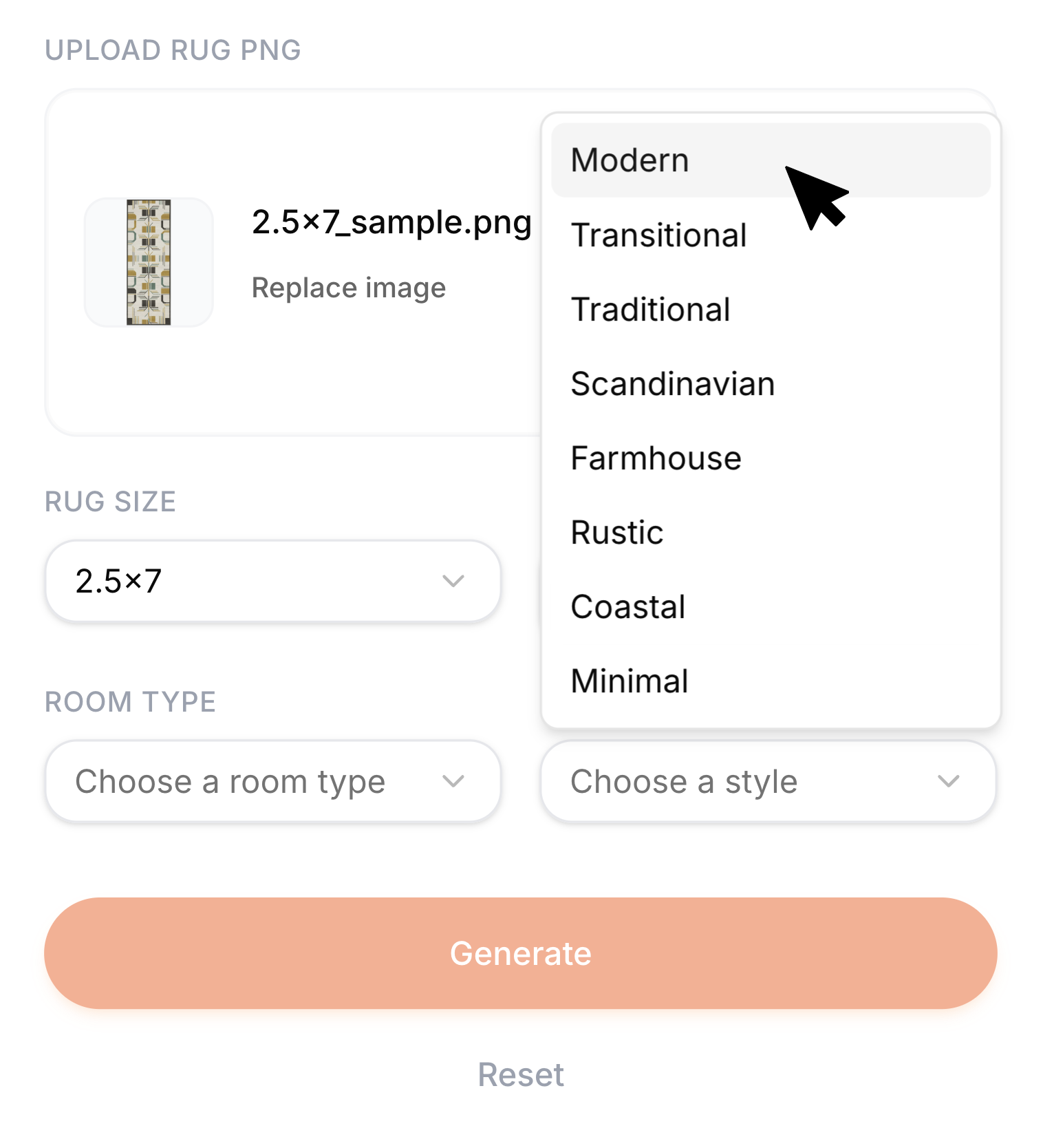Select Scandinavian in the dropdown list
The width and height of the screenshot is (1043, 1148).
pyautogui.click(x=672, y=384)
